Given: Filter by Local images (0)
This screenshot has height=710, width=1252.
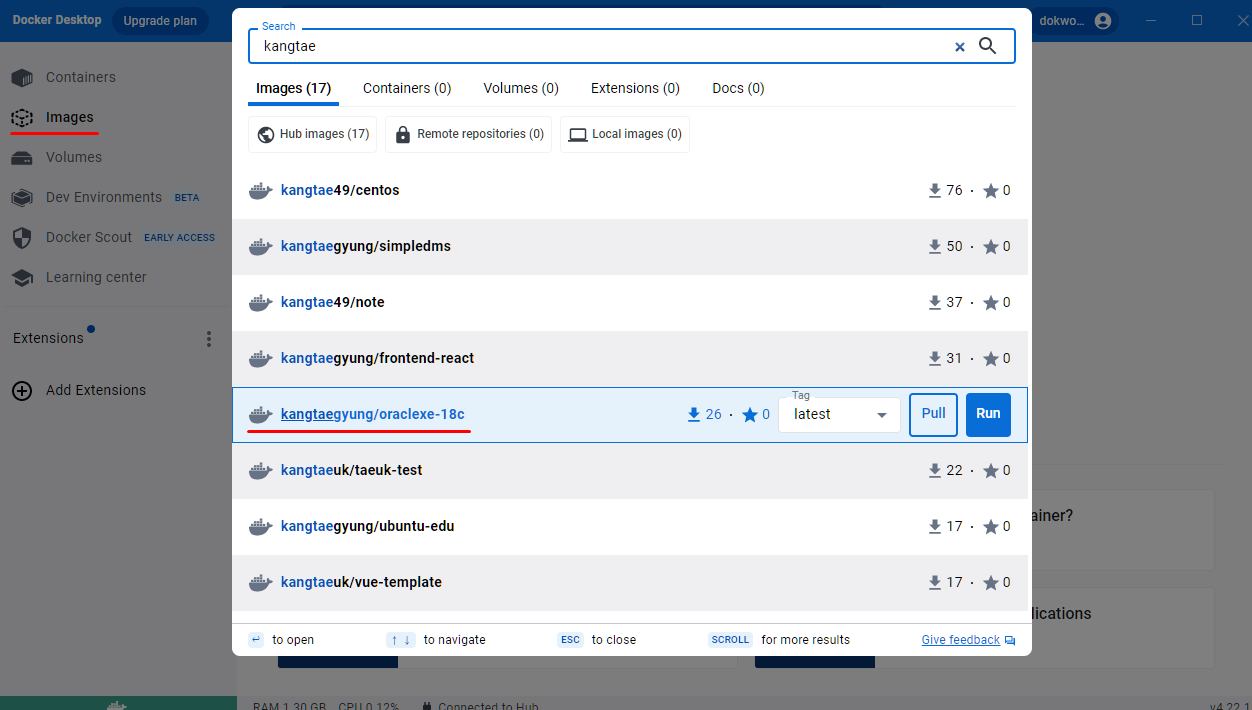Looking at the screenshot, I should coord(625,134).
